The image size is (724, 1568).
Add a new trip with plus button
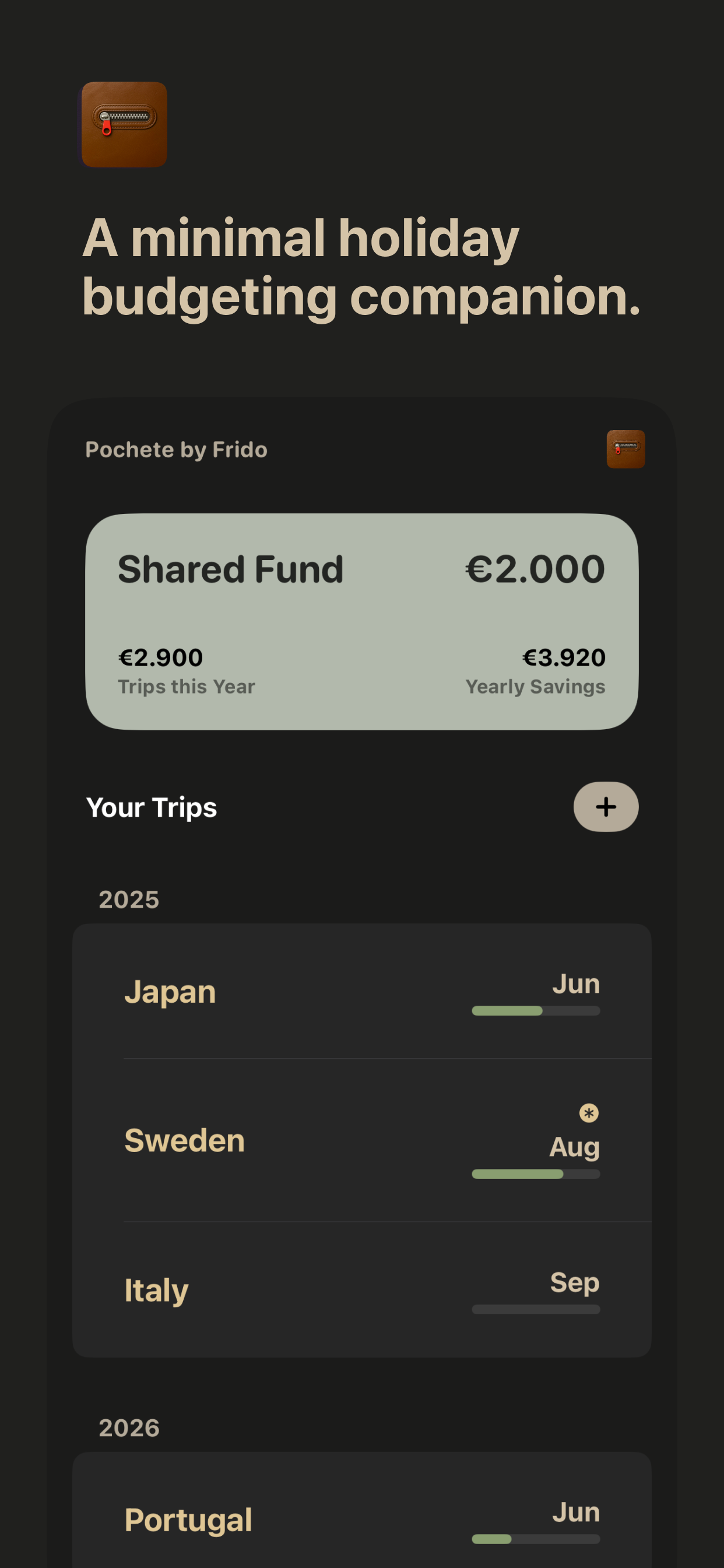(x=605, y=807)
